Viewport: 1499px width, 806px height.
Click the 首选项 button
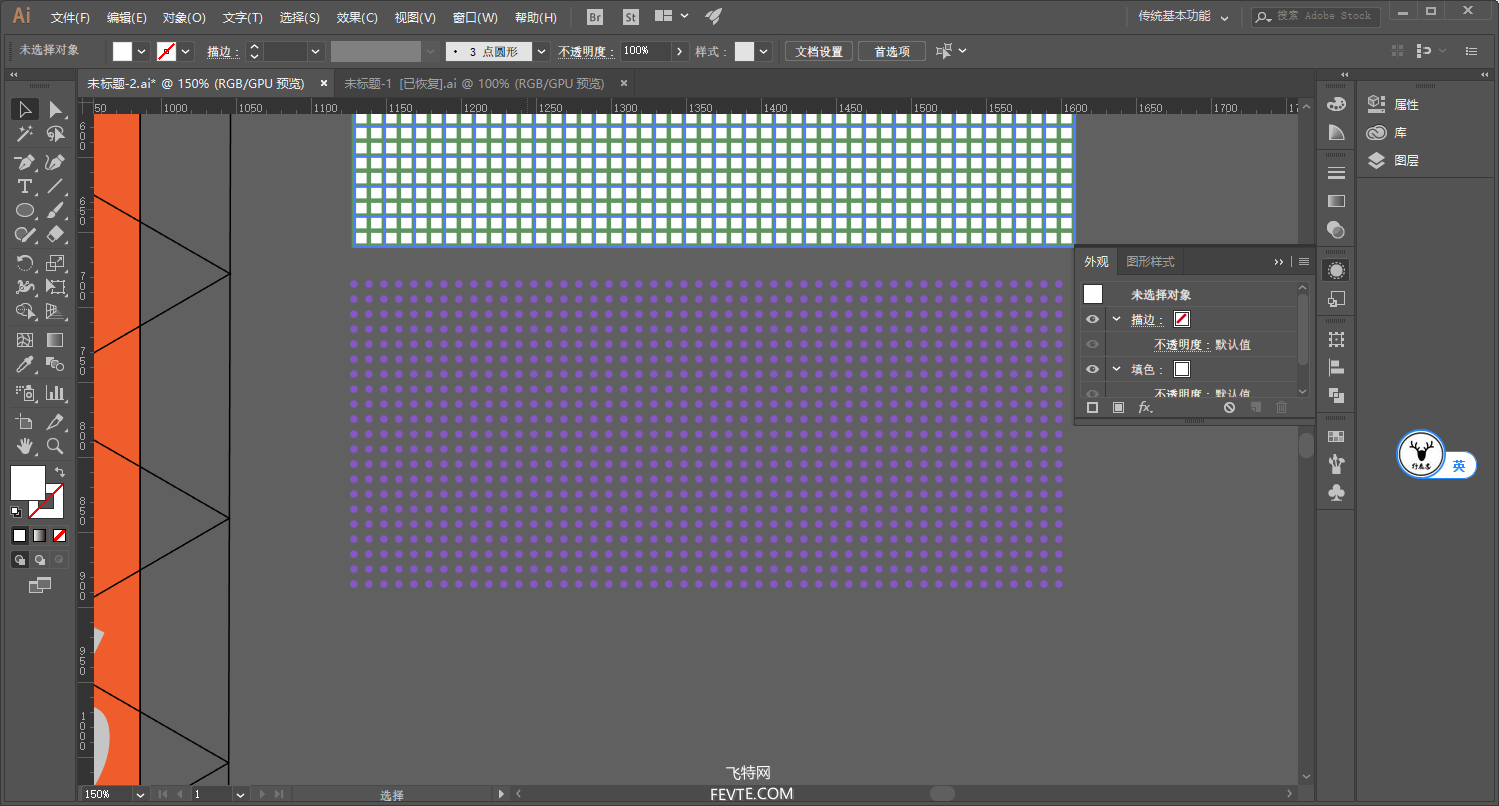point(891,52)
